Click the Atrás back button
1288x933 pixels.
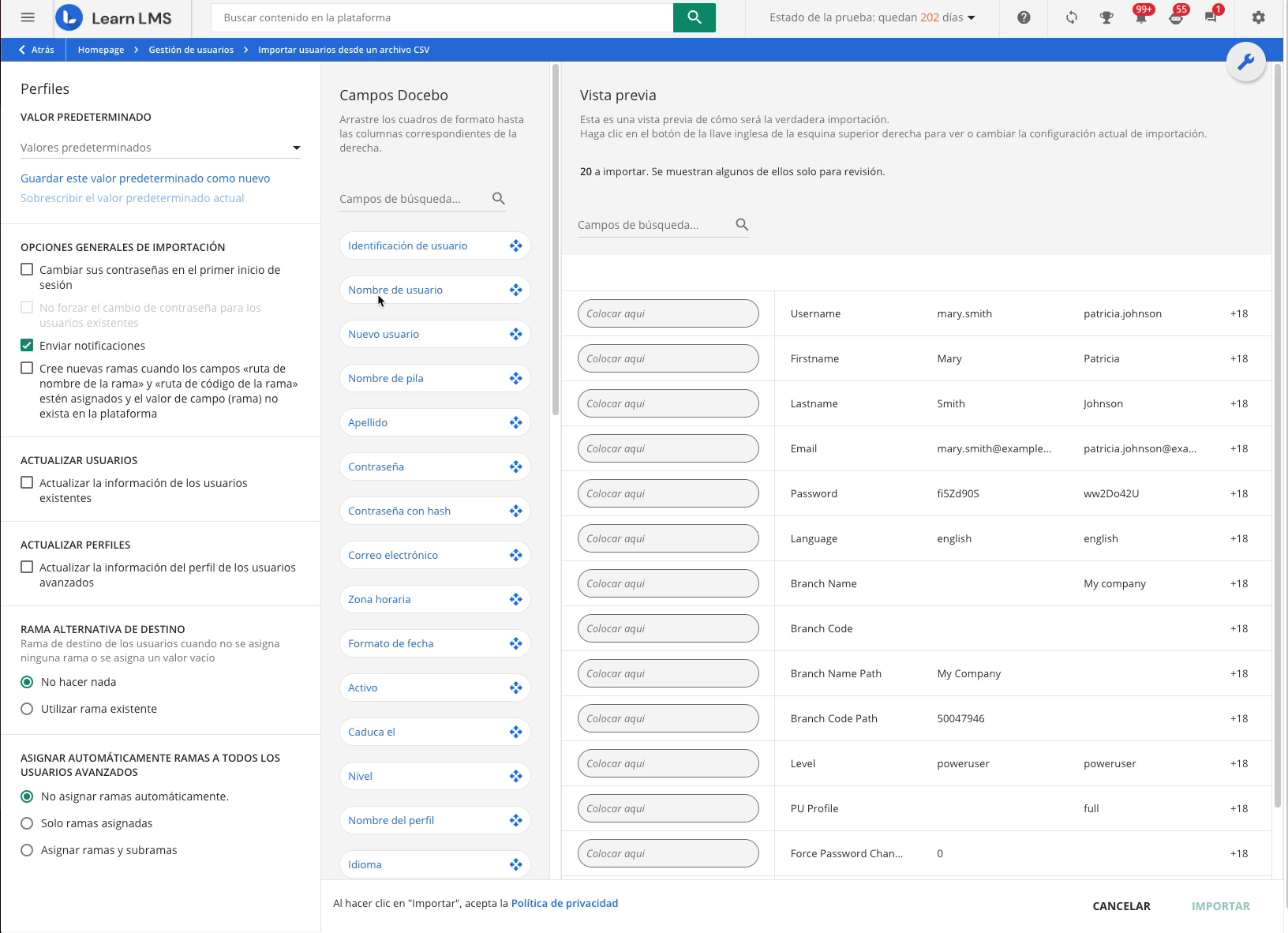[x=36, y=50]
